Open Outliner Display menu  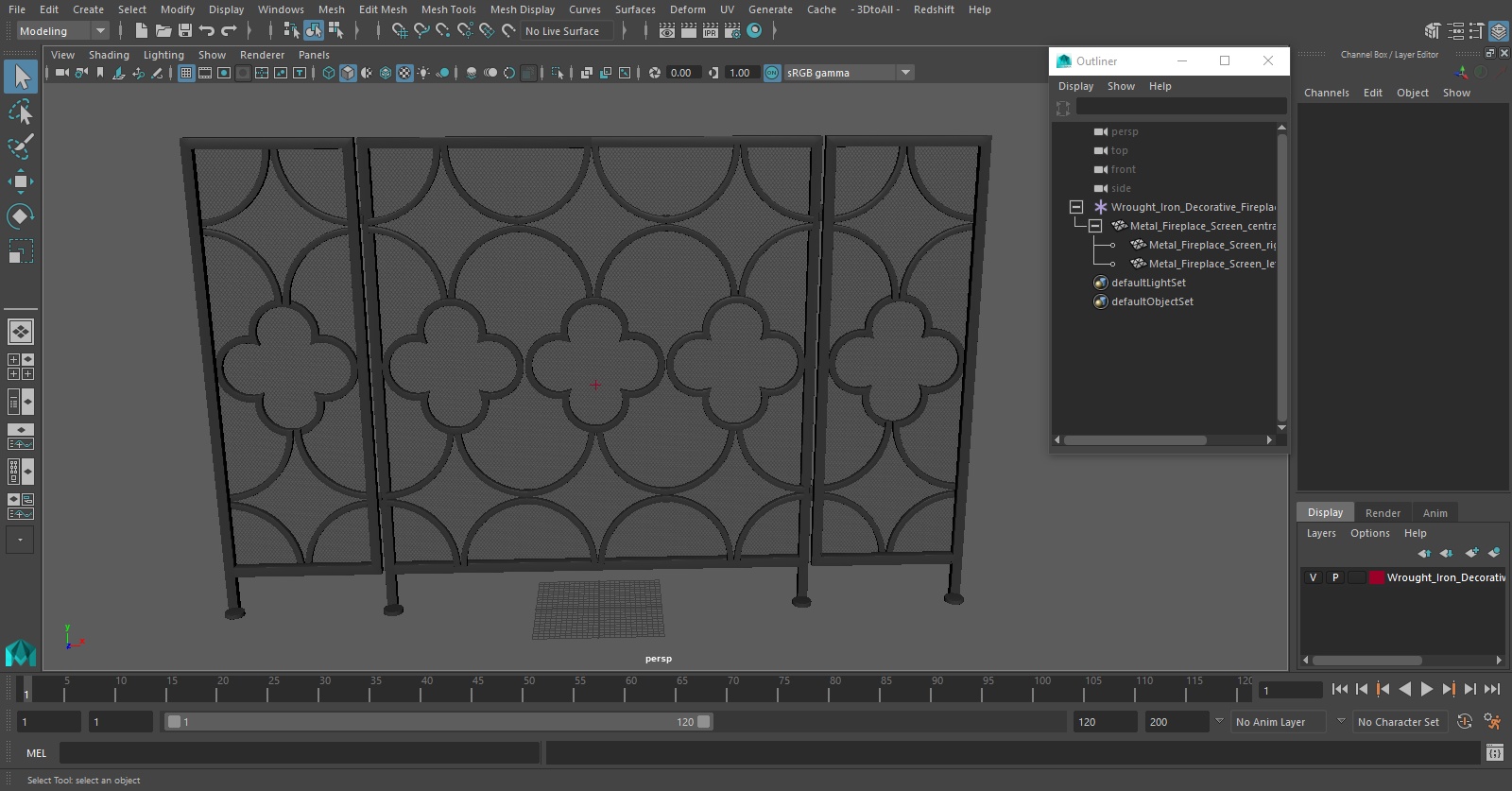(x=1075, y=86)
